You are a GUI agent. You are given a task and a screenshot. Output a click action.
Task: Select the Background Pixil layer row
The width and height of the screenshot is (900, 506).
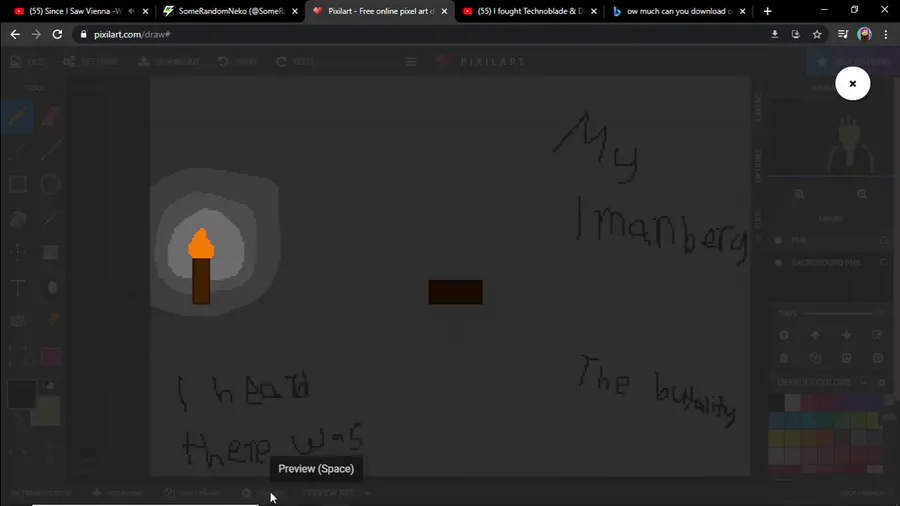click(x=831, y=263)
